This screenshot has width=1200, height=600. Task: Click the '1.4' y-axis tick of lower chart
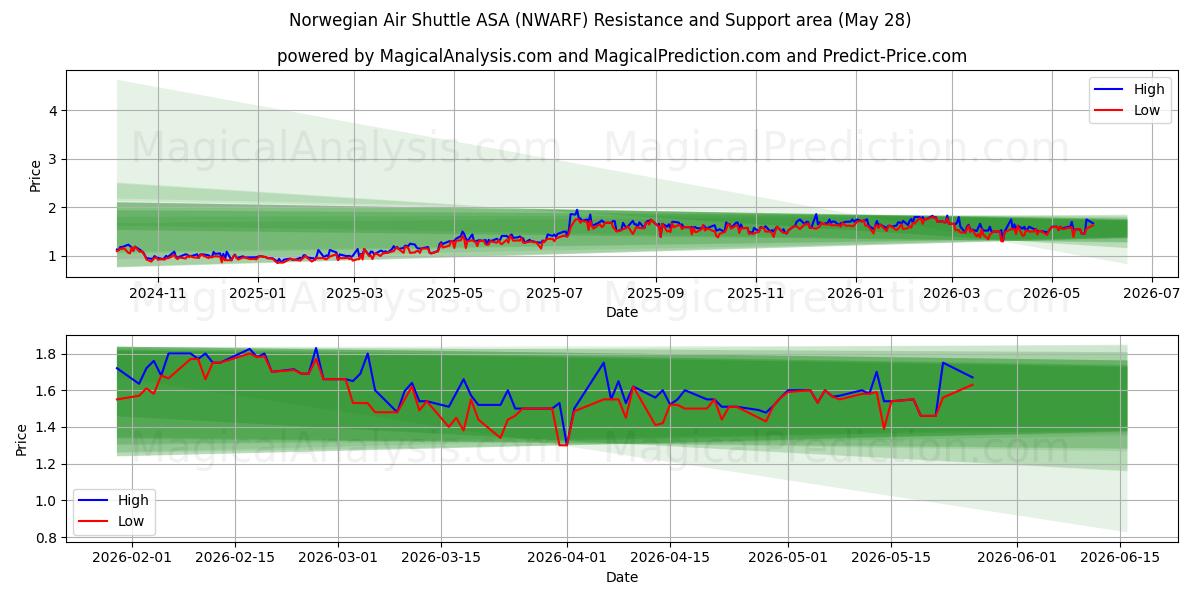pyautogui.click(x=49, y=427)
